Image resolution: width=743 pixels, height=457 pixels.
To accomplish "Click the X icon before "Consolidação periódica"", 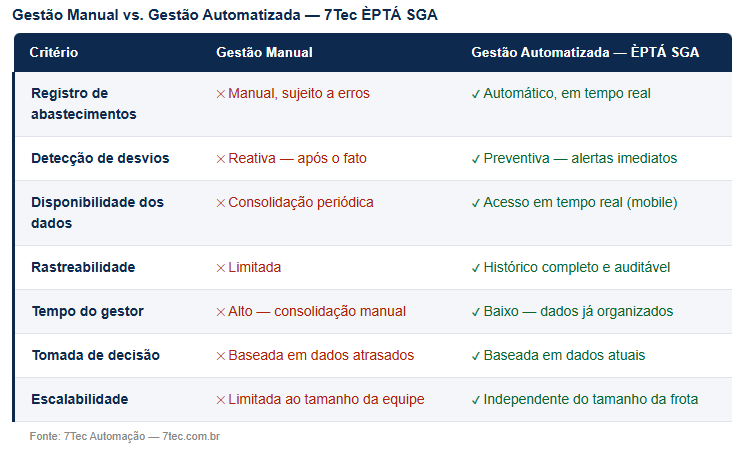I will coord(221,203).
